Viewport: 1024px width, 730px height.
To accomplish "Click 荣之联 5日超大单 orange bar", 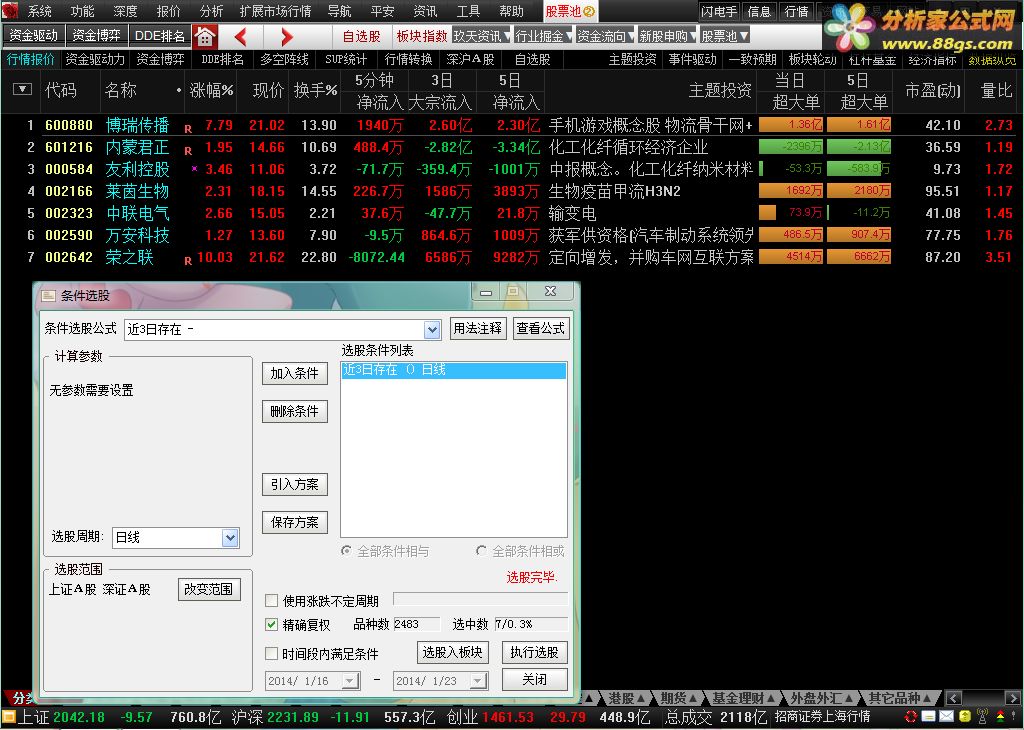I will pos(859,257).
